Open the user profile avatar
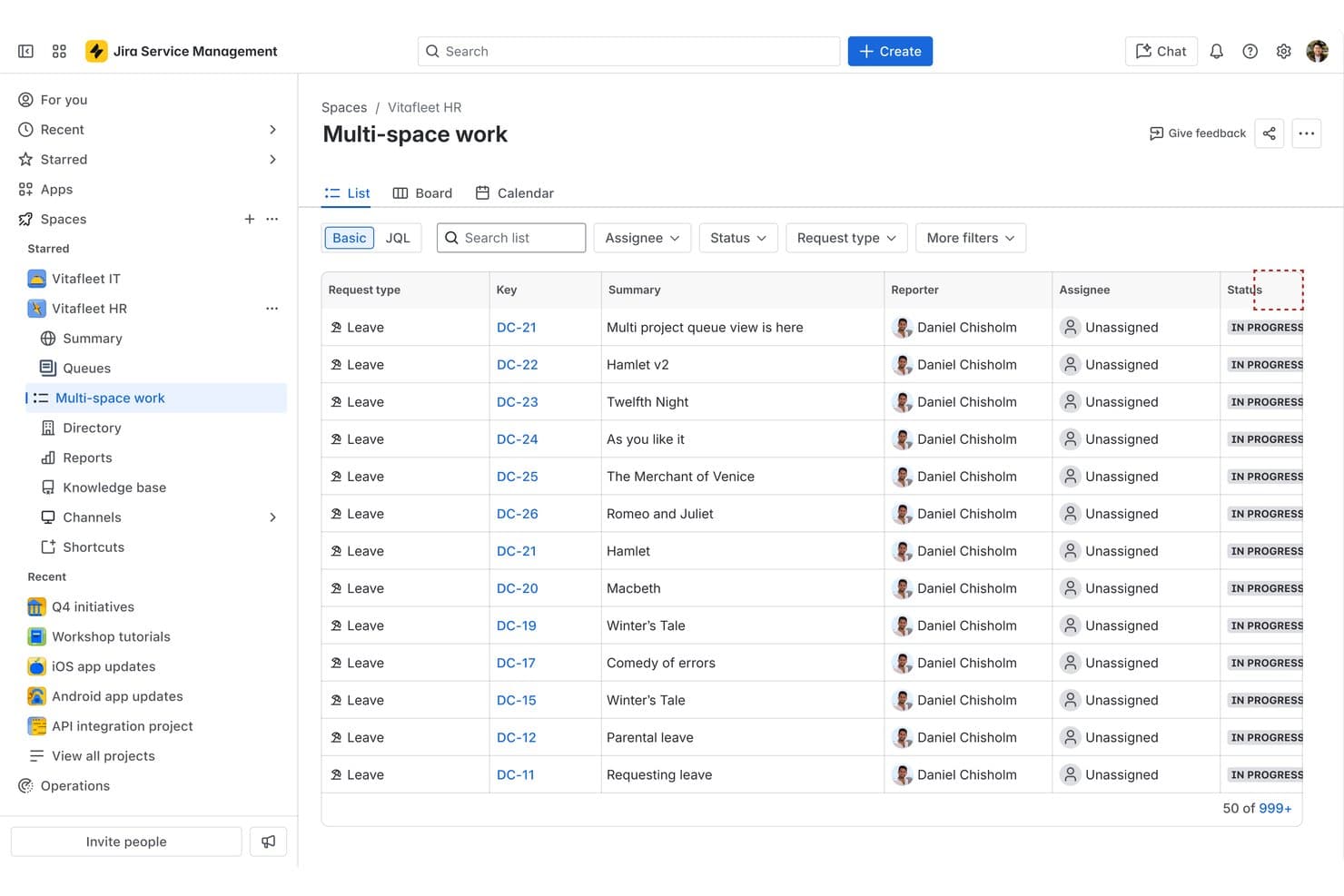The width and height of the screenshot is (1344, 896). coord(1318,52)
